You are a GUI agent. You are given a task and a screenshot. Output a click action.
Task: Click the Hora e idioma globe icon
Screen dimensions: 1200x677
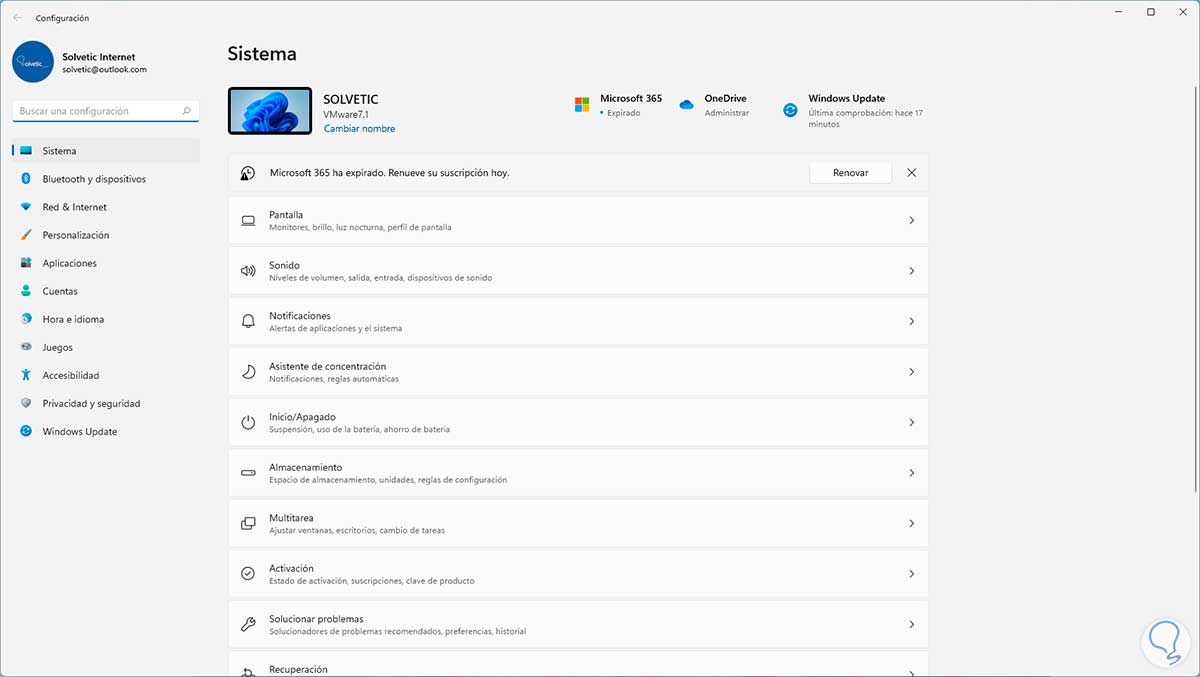26,319
